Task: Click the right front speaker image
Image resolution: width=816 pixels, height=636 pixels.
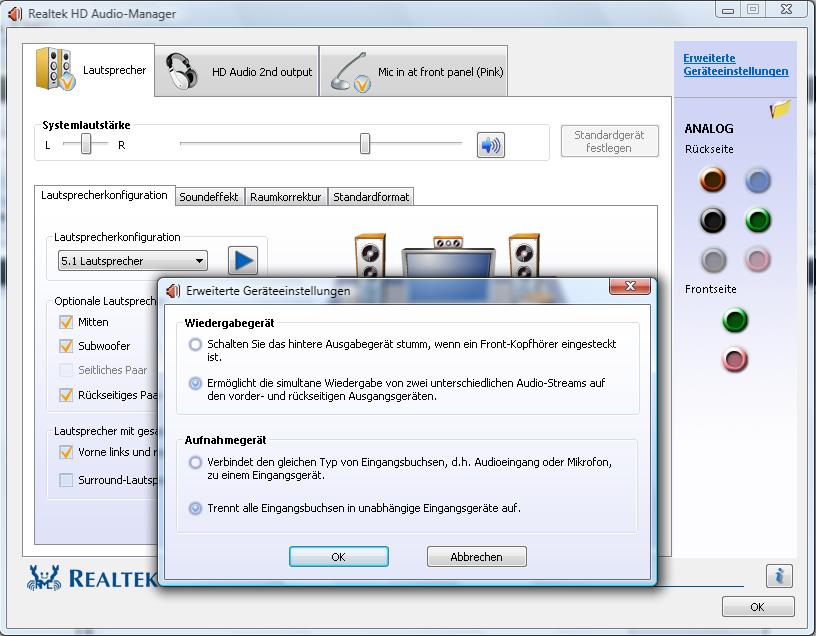Action: [524, 256]
